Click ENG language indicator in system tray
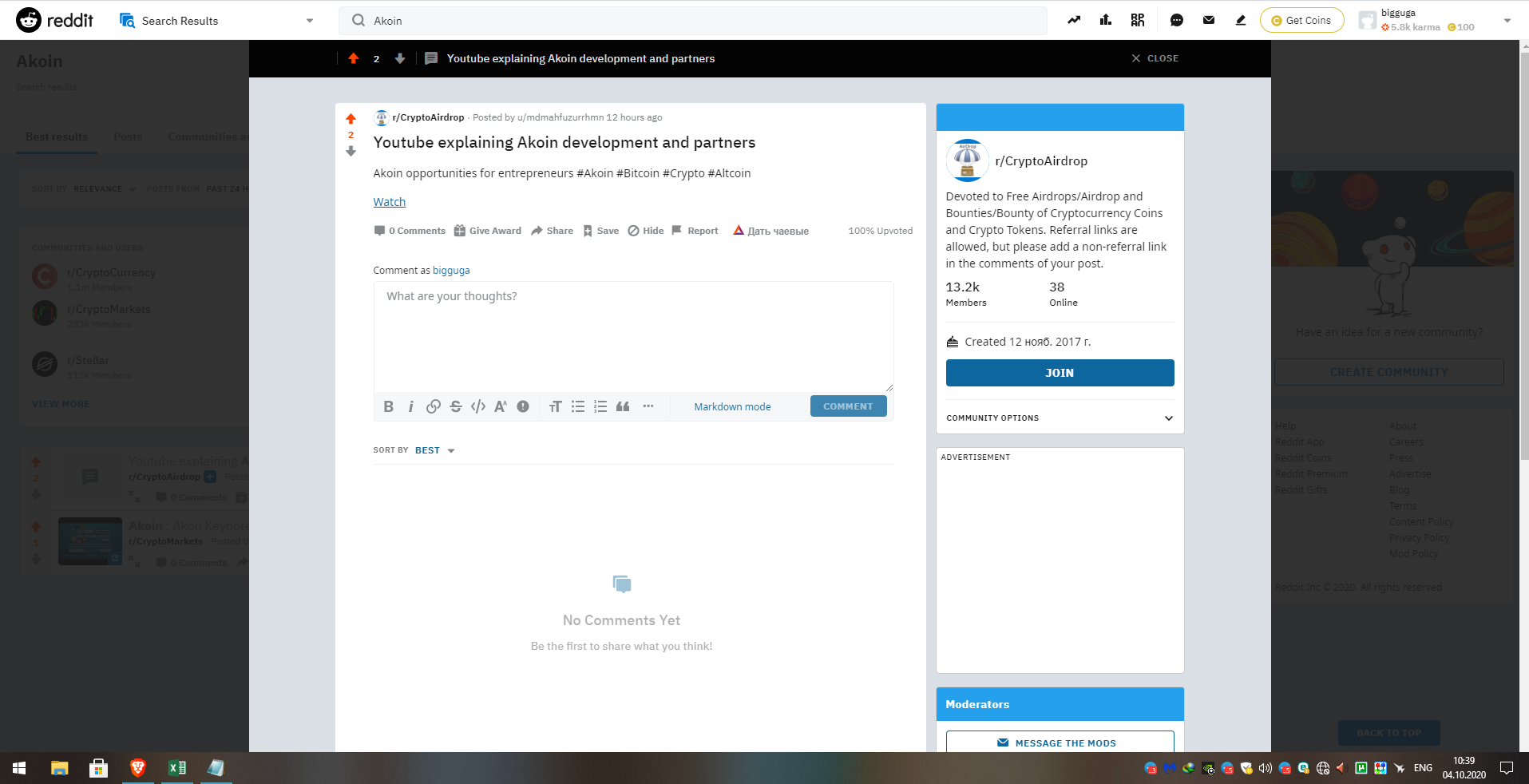This screenshot has width=1529, height=784. [1423, 768]
